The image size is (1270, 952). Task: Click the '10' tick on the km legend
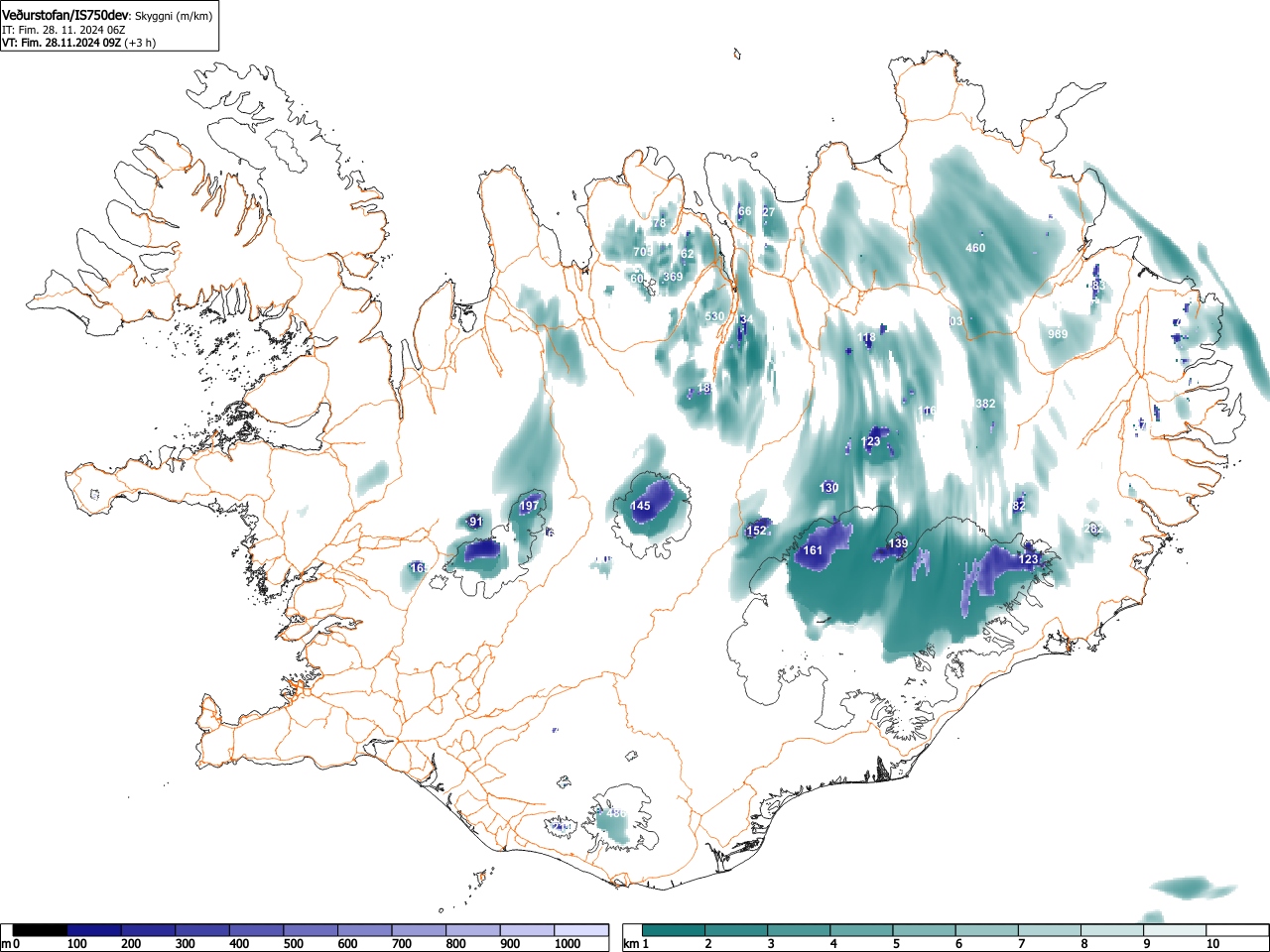tap(1212, 944)
